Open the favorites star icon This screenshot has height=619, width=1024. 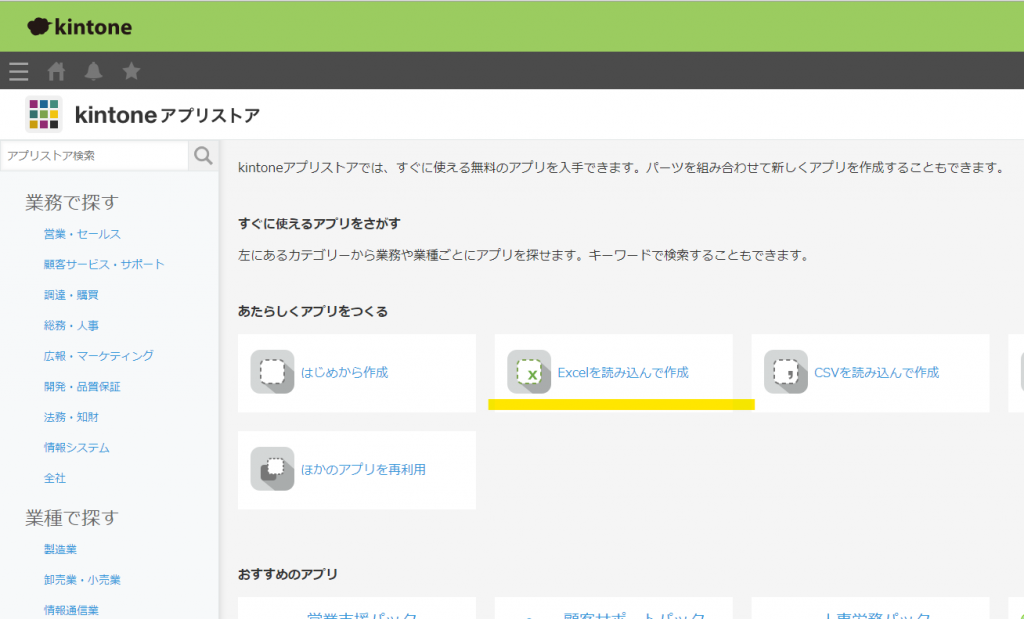131,71
